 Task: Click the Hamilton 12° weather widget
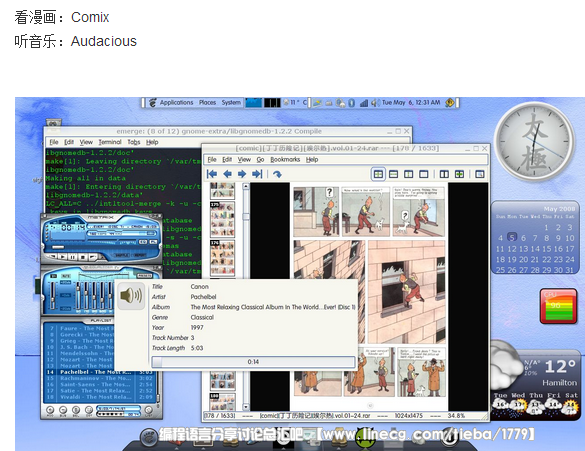535,380
